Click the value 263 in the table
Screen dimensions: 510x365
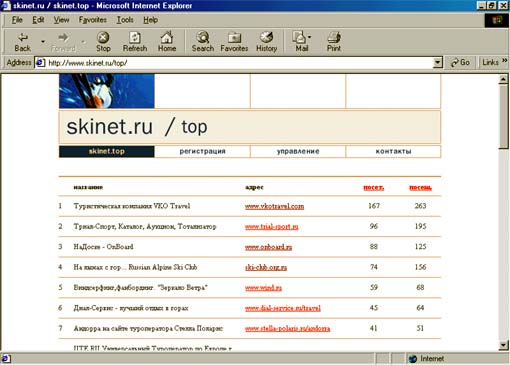click(x=420, y=206)
